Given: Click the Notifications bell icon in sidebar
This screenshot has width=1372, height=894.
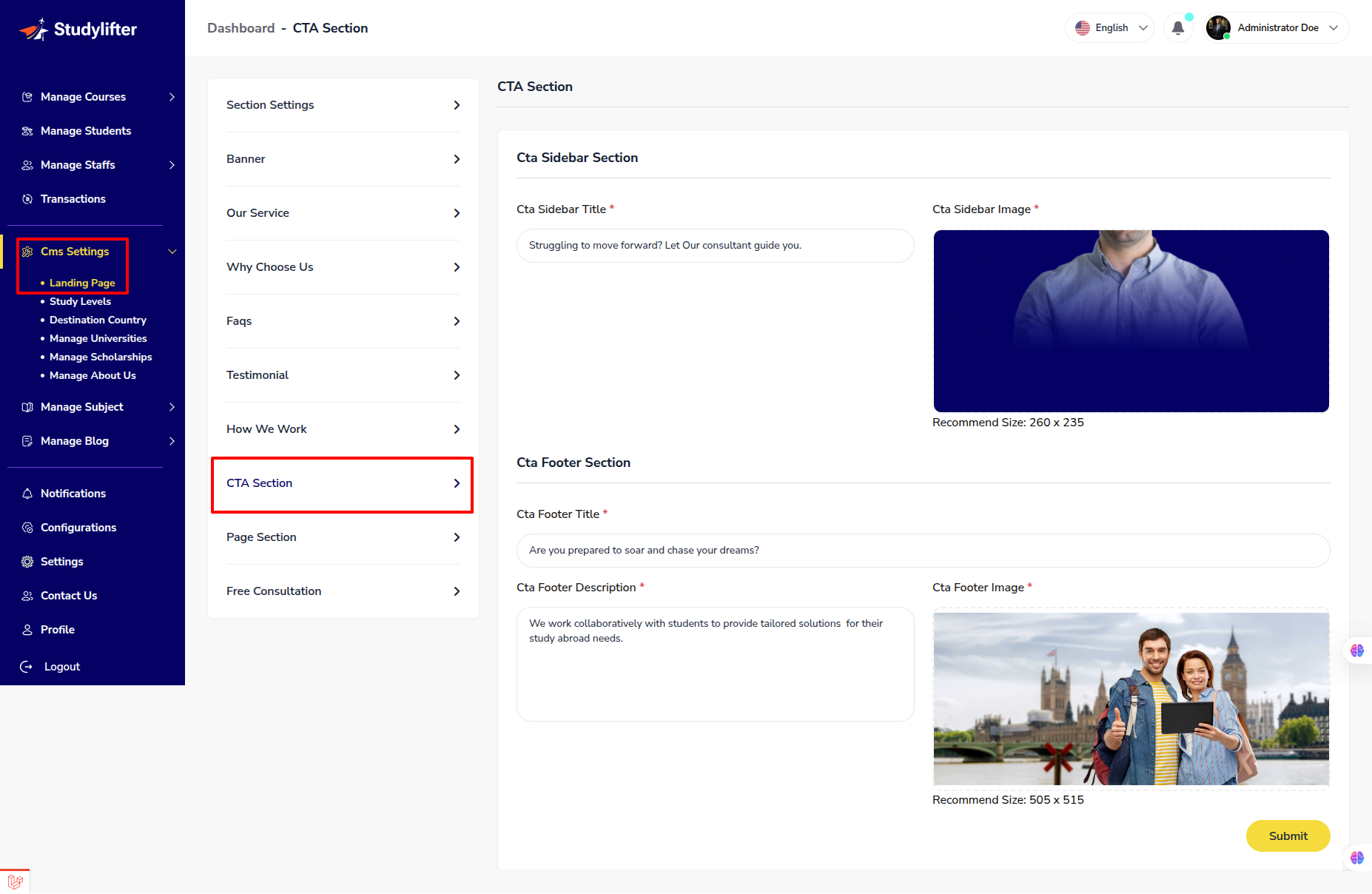Looking at the screenshot, I should [27, 494].
